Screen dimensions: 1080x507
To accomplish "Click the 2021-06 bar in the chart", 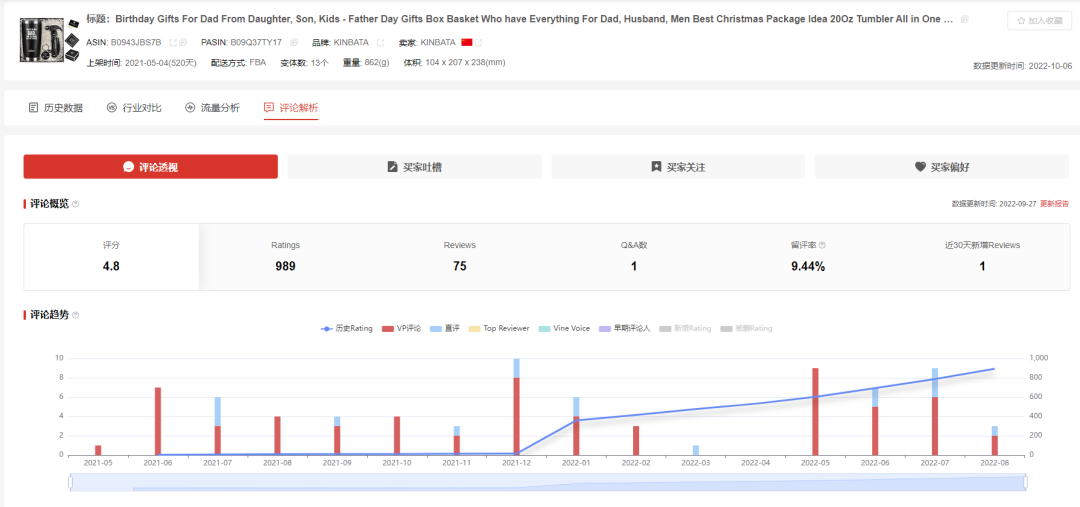I will pyautogui.click(x=158, y=421).
